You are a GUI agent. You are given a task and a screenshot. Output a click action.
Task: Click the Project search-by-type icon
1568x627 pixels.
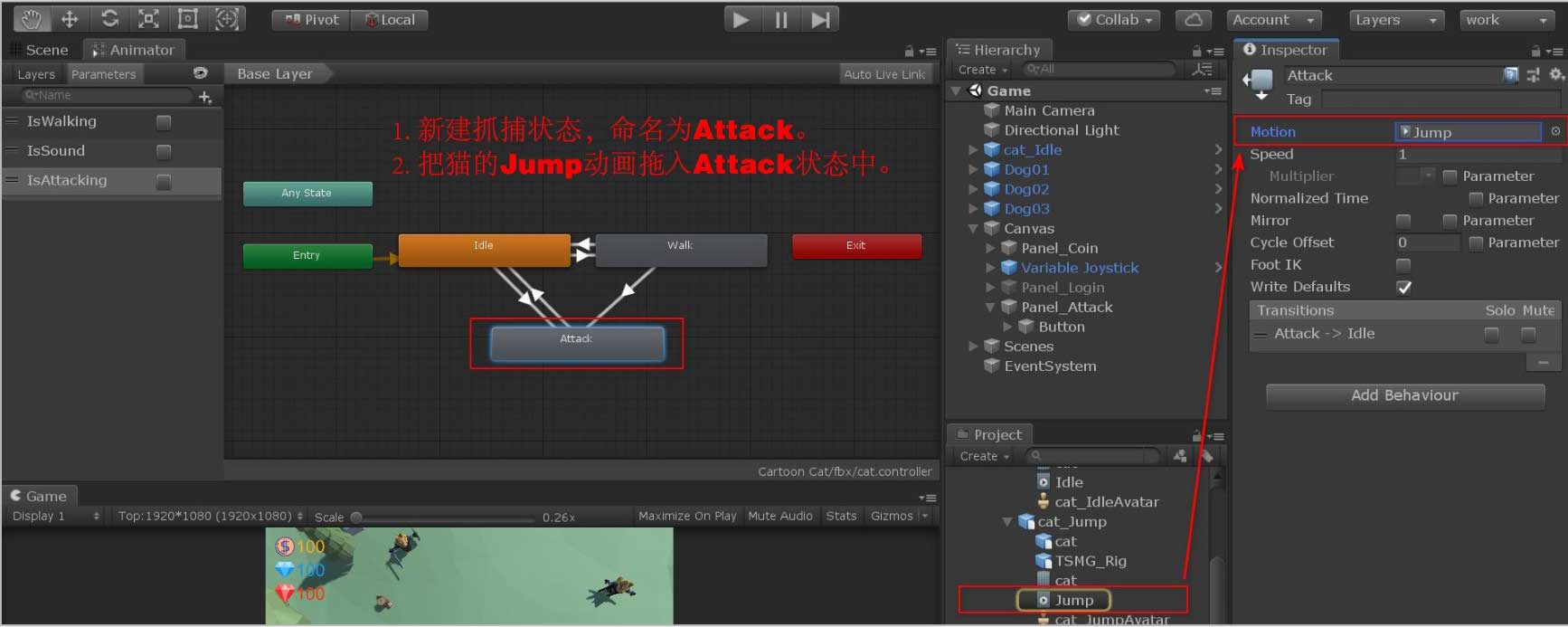(x=1180, y=456)
